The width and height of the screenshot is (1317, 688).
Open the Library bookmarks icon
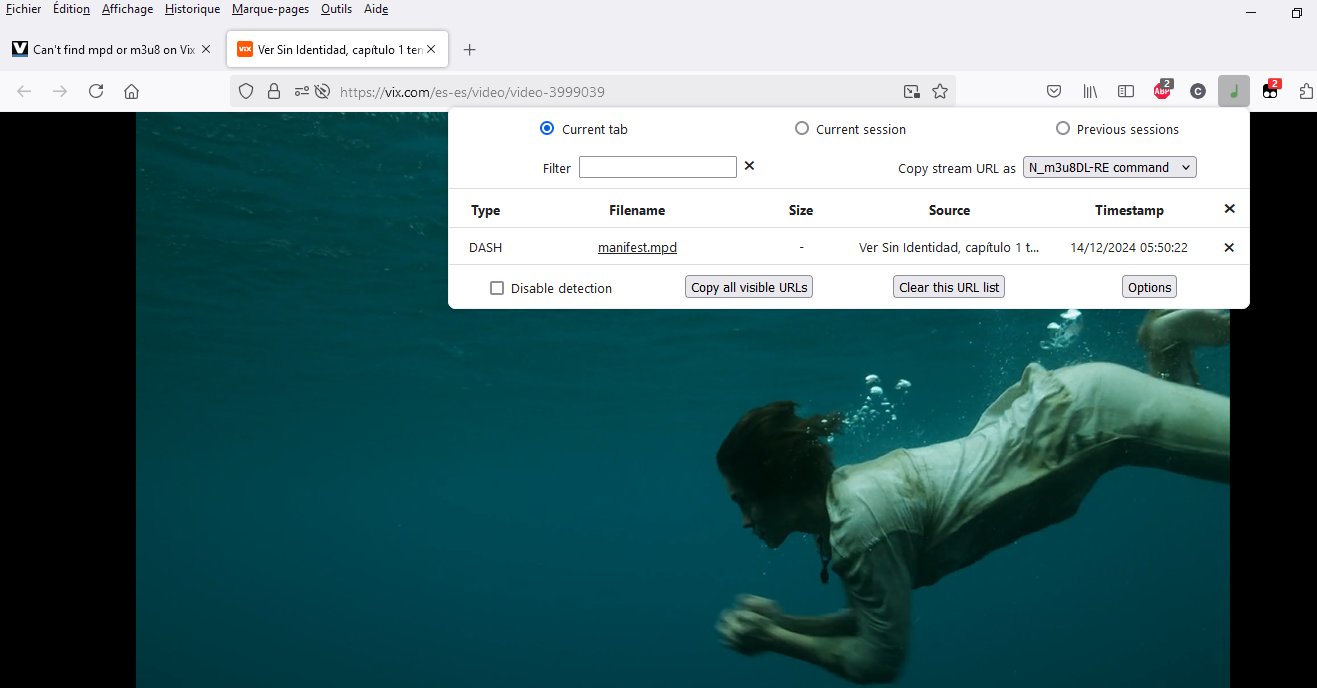(1090, 91)
